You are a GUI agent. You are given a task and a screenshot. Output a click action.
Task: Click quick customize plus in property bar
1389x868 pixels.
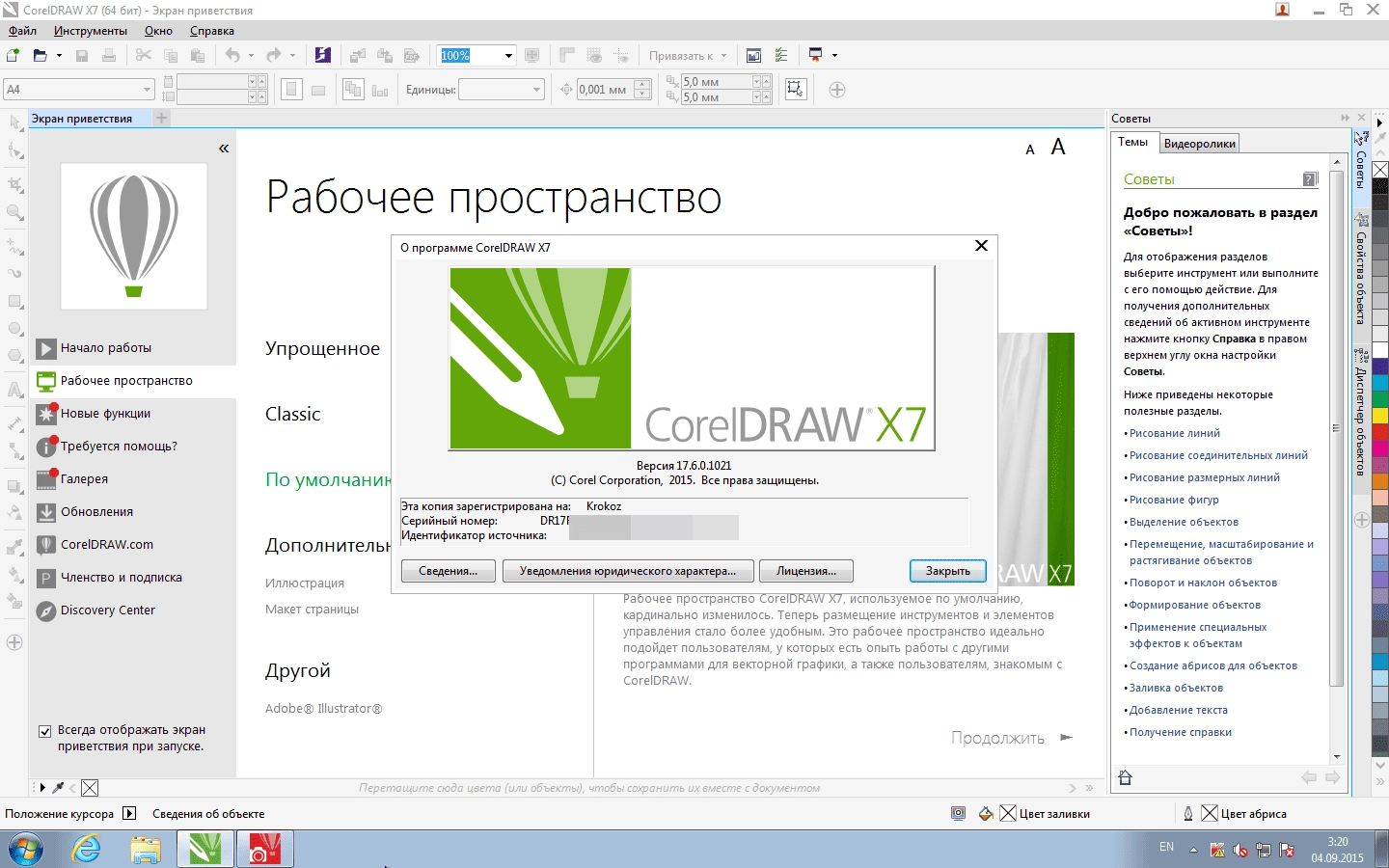(837, 90)
